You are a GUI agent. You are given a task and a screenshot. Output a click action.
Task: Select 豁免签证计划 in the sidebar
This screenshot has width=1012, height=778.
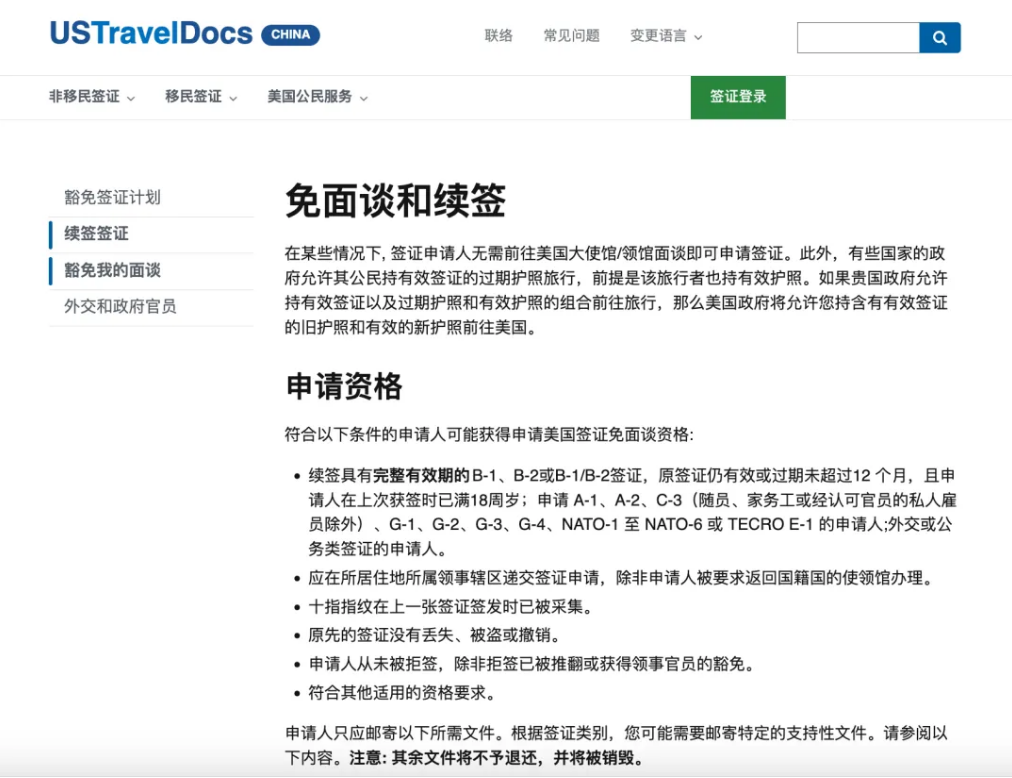112,197
